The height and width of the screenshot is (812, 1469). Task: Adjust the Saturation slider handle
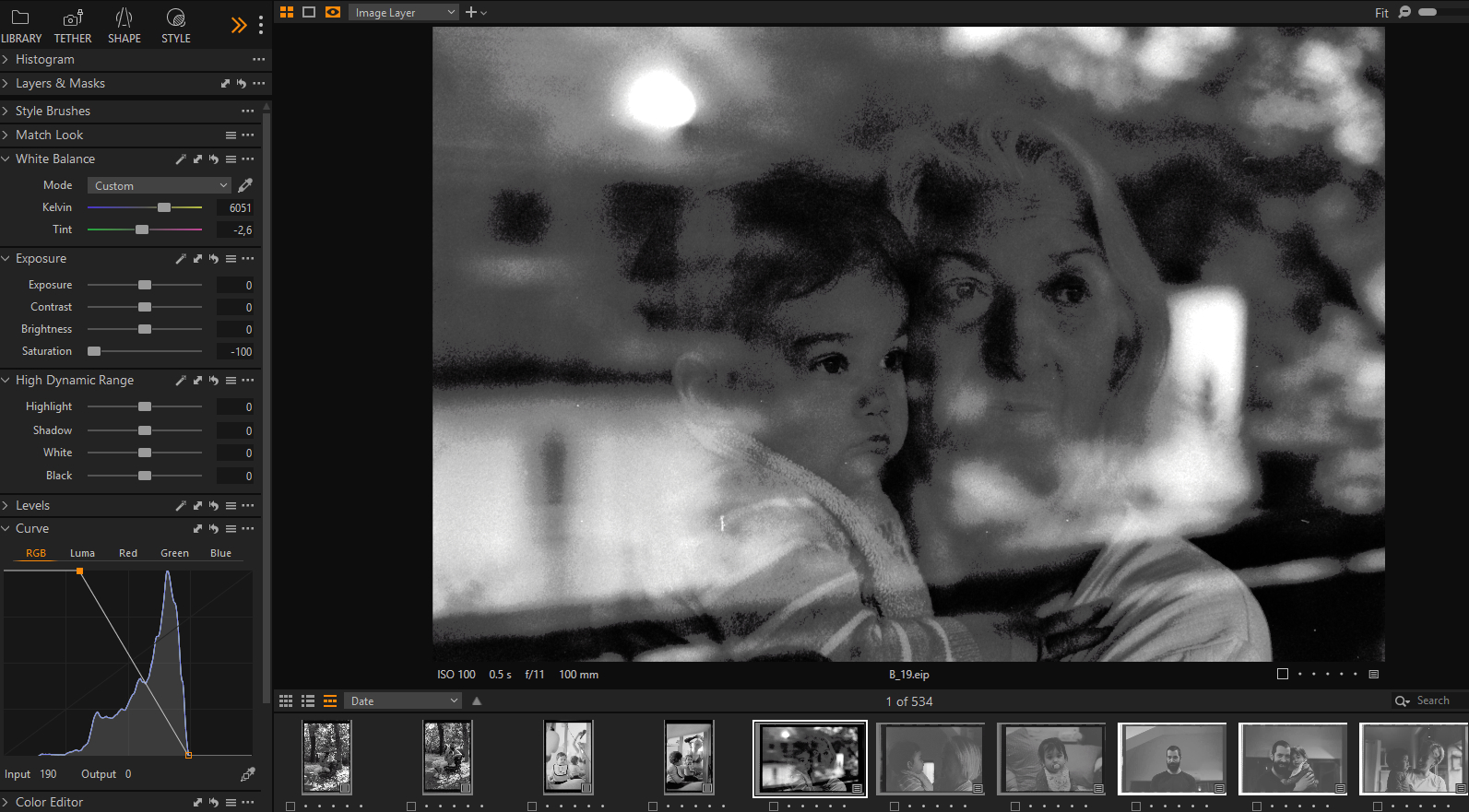(x=94, y=351)
